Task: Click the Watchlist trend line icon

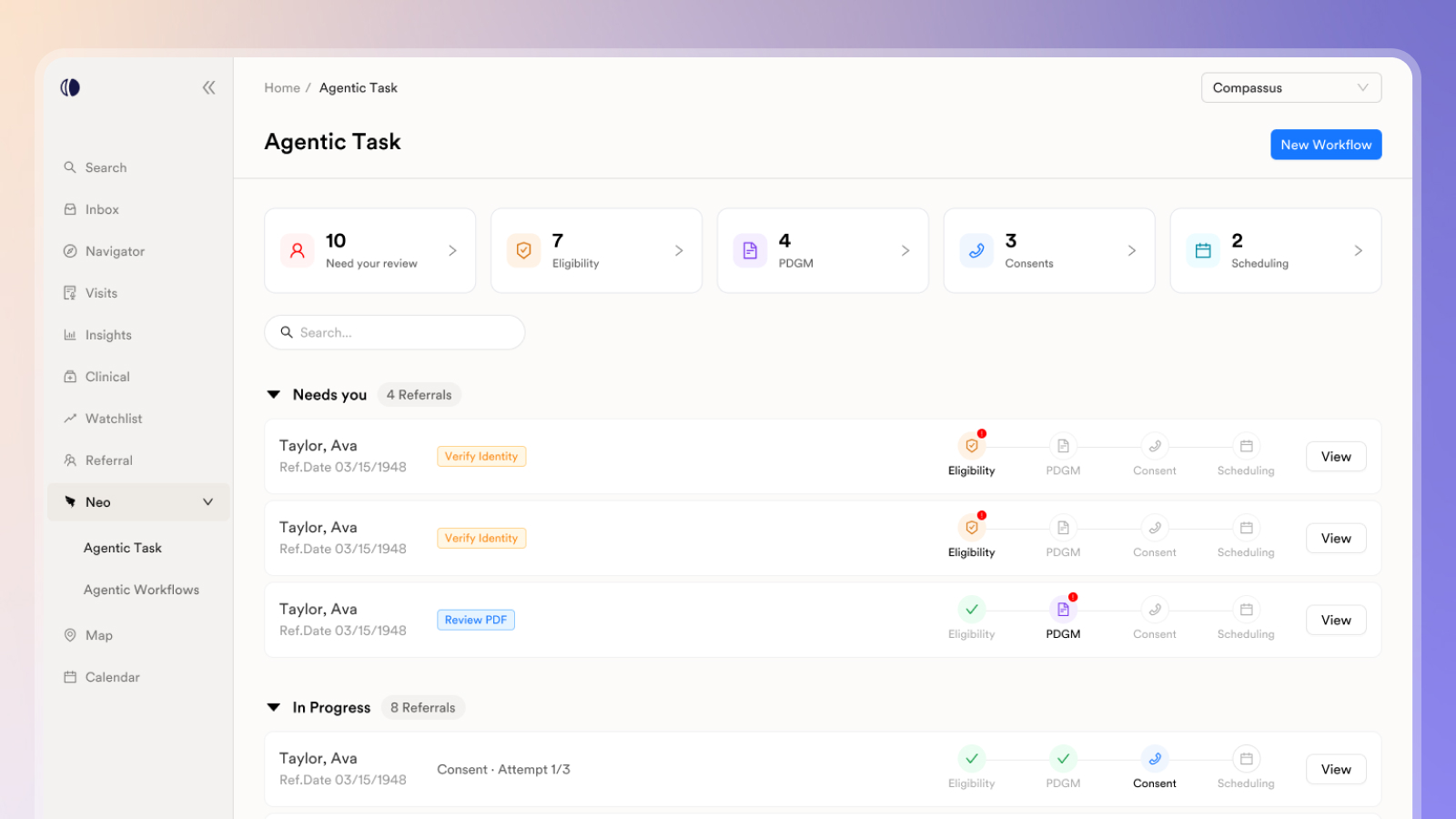Action: click(x=70, y=419)
